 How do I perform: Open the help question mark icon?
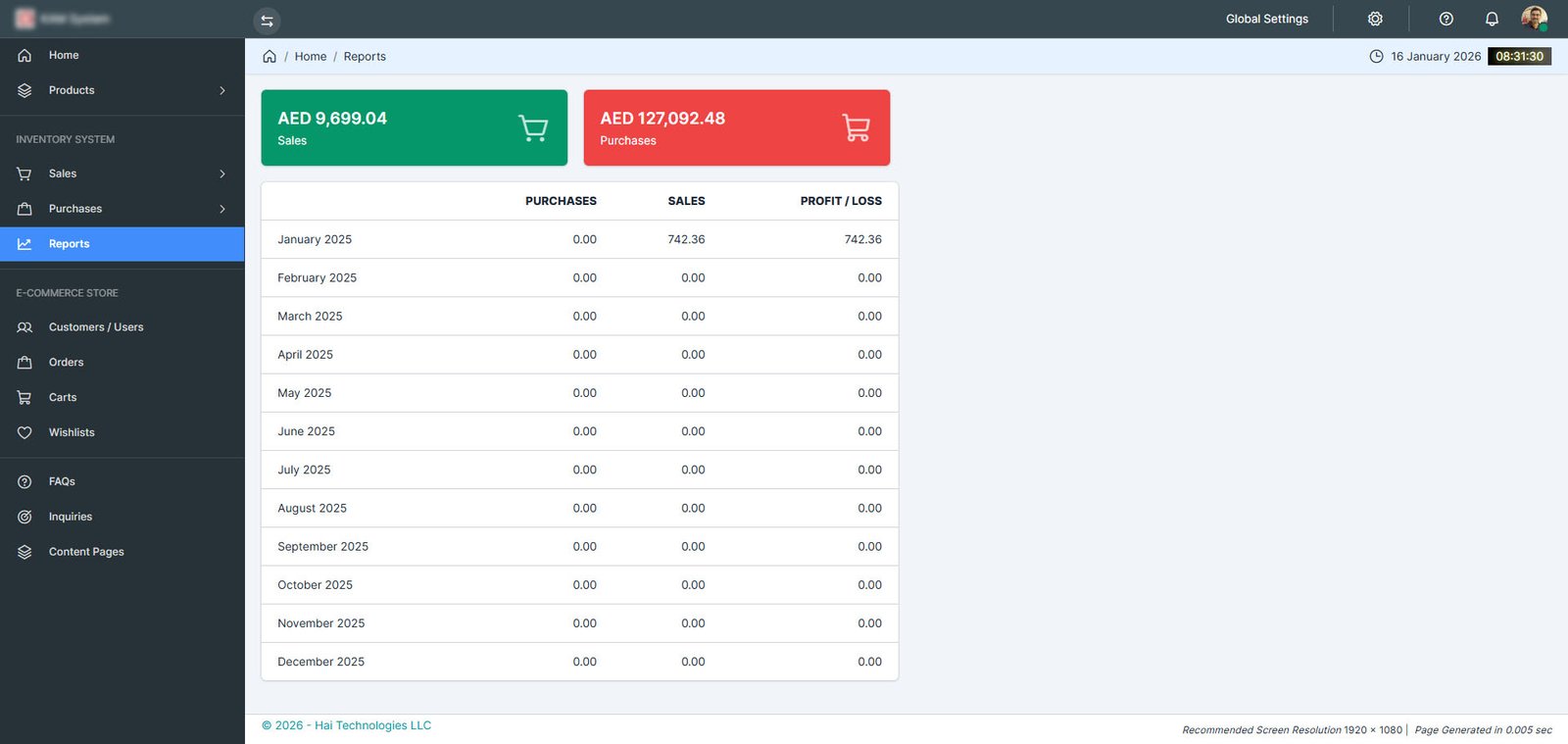(x=1445, y=19)
